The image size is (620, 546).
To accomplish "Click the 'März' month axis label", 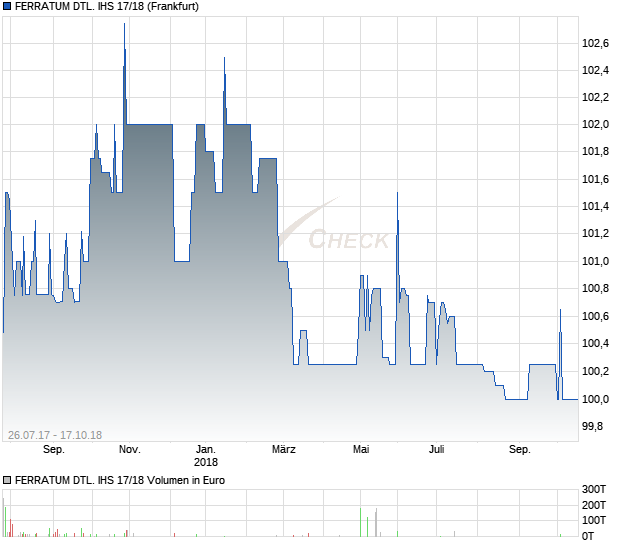I will click(284, 450).
